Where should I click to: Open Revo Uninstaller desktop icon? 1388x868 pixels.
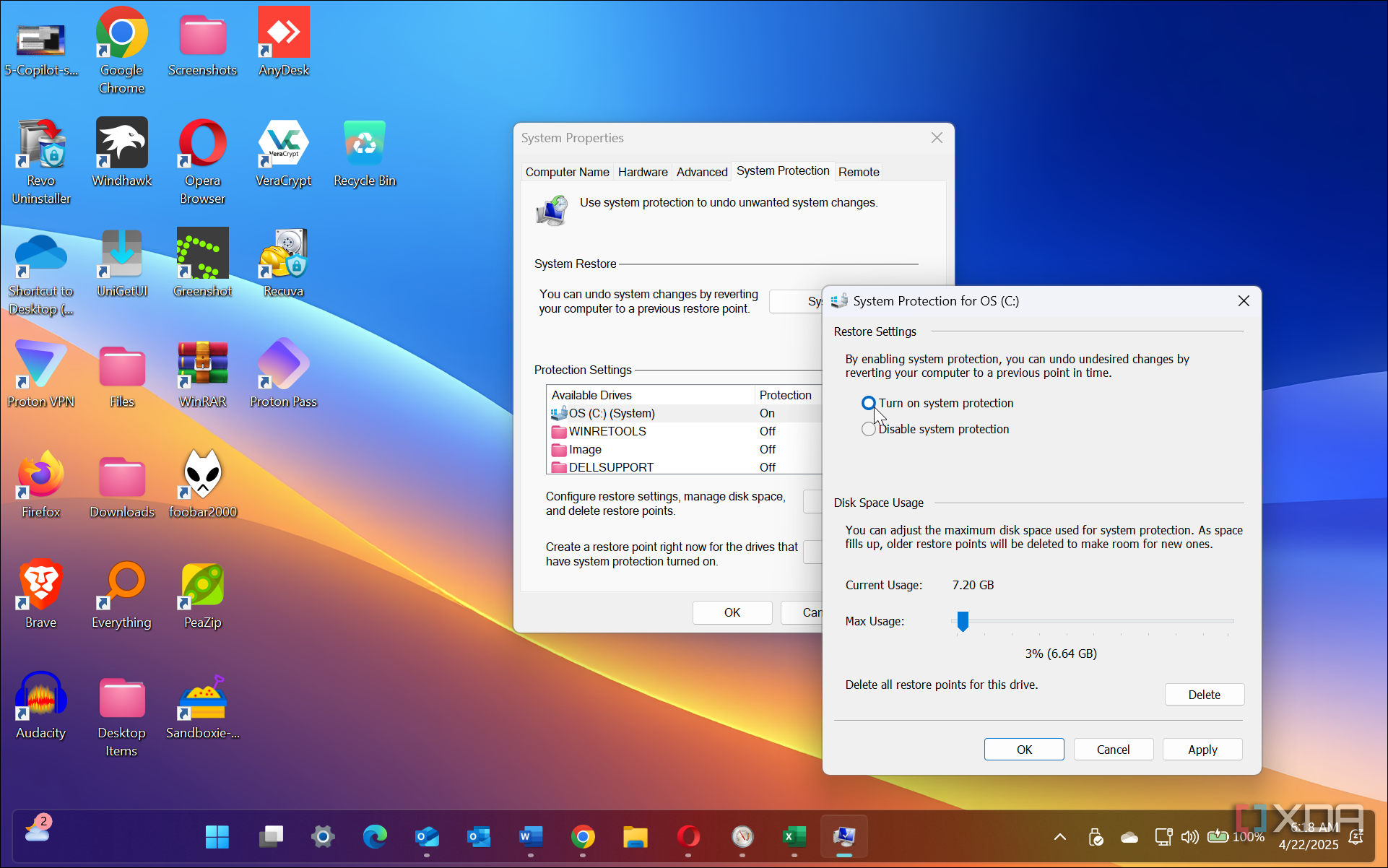tap(40, 144)
